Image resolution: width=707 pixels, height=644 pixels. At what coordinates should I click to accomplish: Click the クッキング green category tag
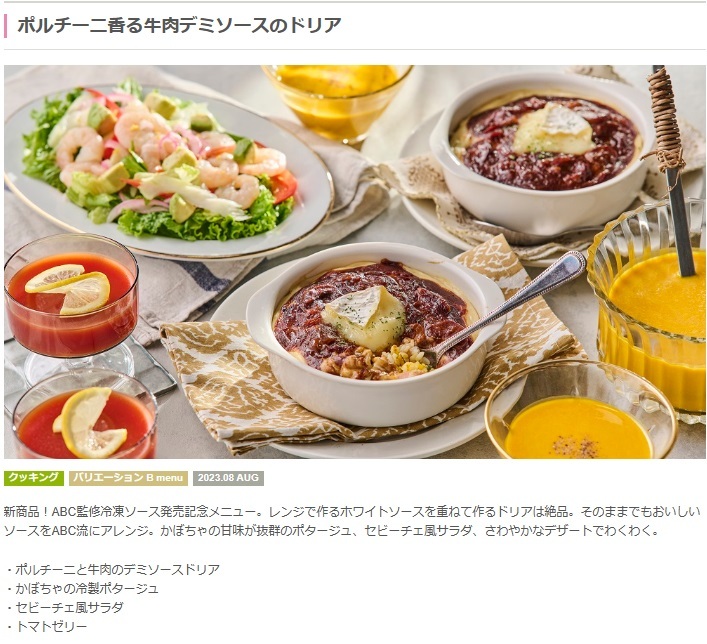34,478
